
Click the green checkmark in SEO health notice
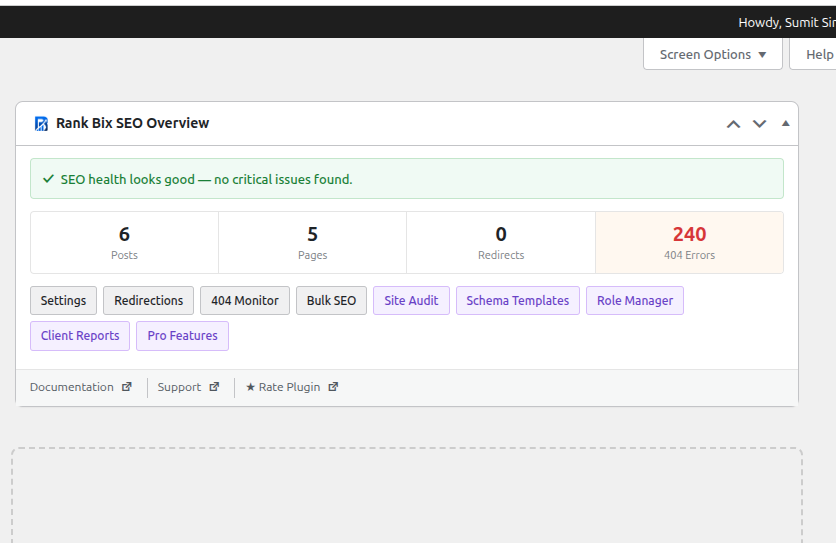pyautogui.click(x=49, y=179)
